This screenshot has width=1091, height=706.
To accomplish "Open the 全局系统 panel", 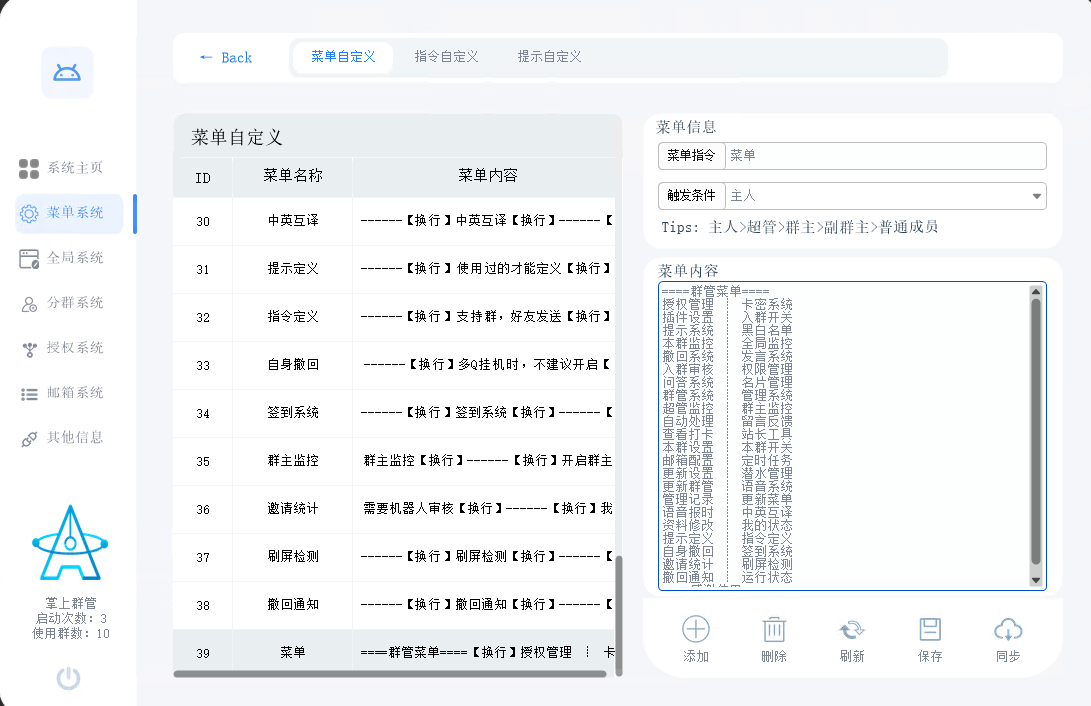I will (67, 258).
